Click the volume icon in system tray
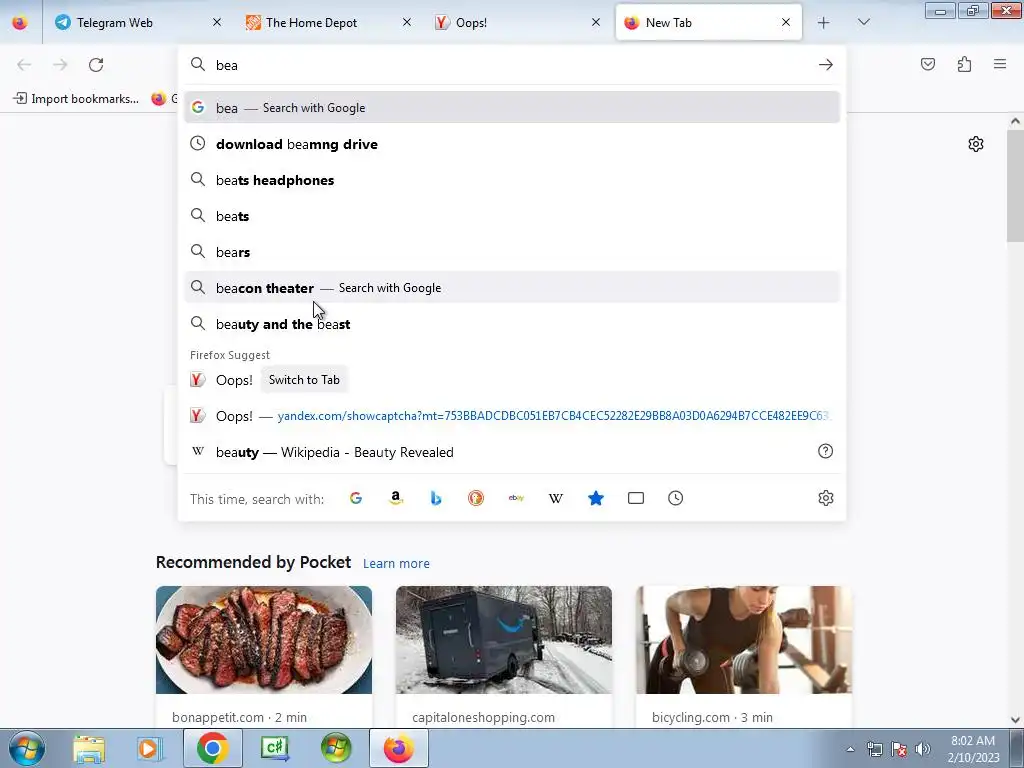Viewport: 1024px width, 768px height. coord(923,749)
